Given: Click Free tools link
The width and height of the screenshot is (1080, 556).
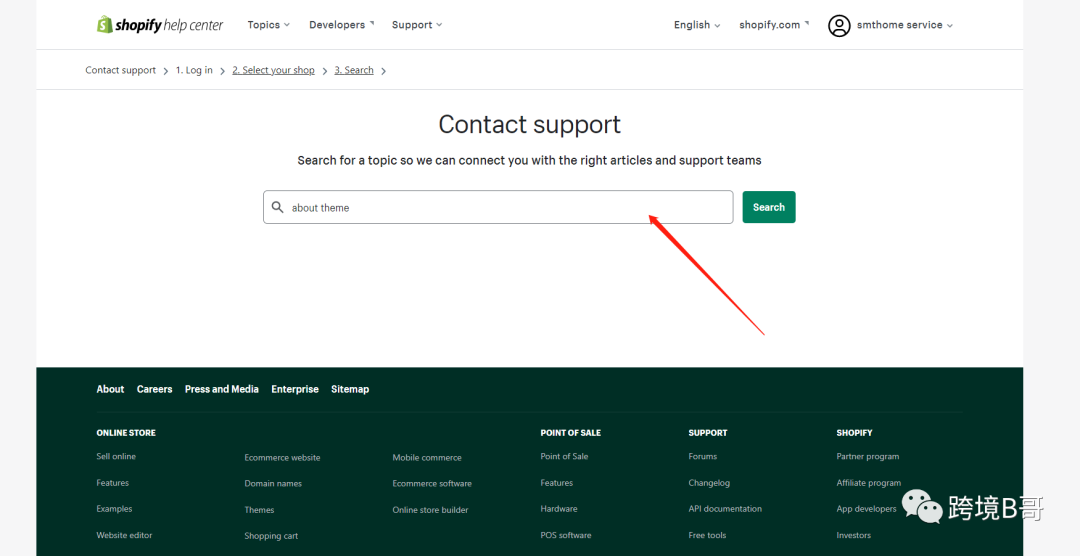Looking at the screenshot, I should (707, 535).
